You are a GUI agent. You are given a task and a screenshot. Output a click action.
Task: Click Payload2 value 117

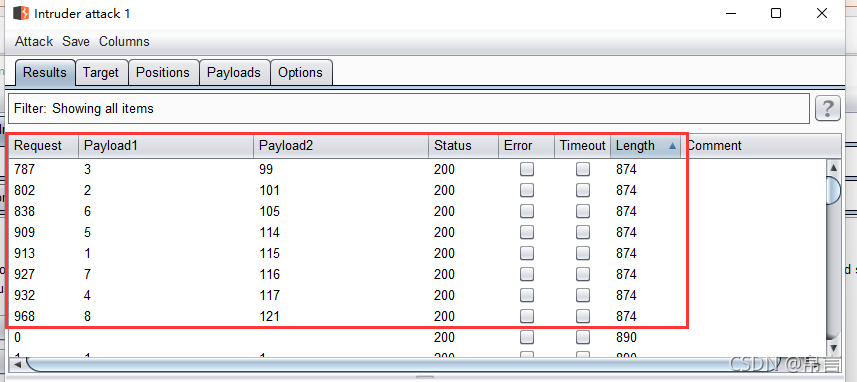[269, 296]
